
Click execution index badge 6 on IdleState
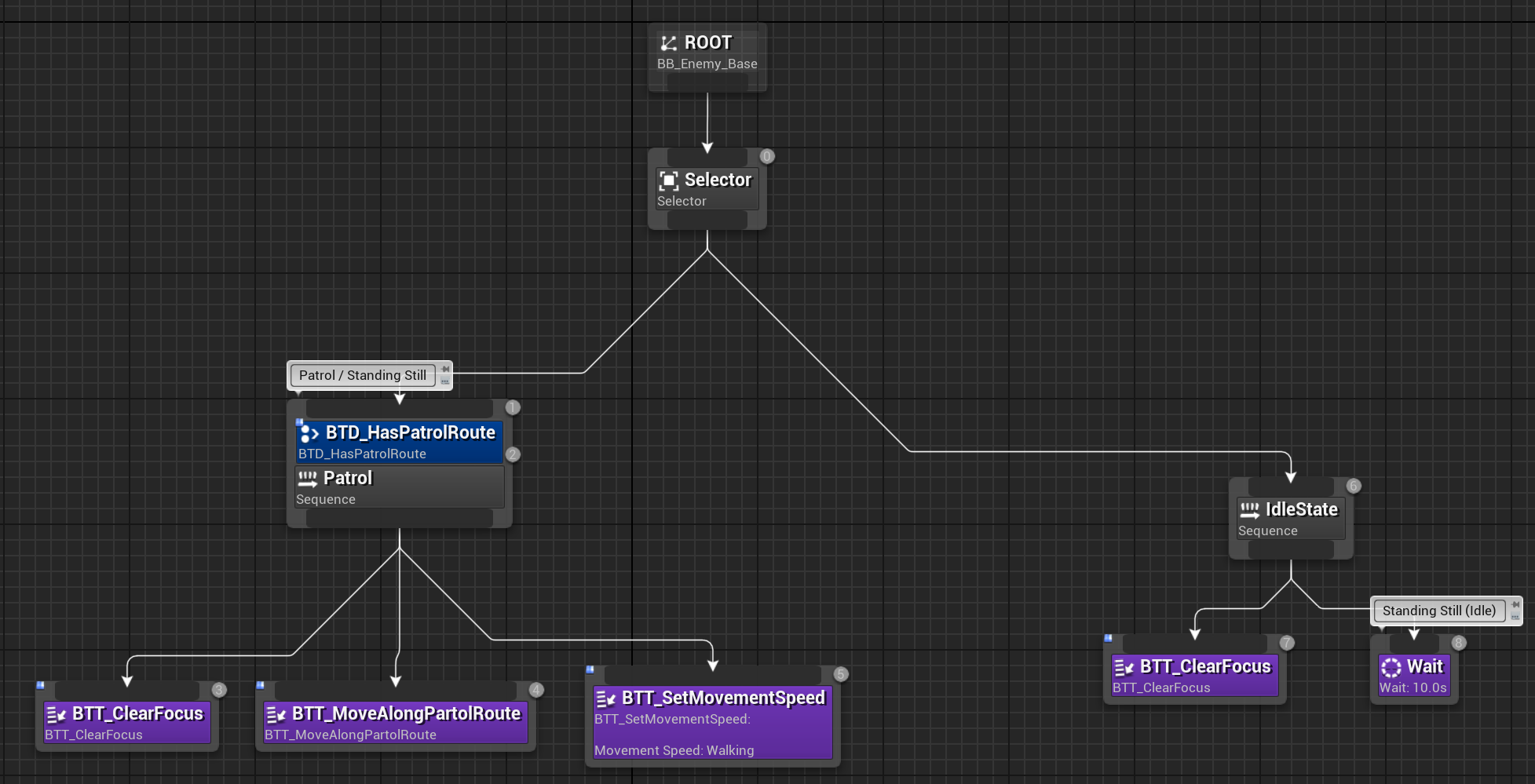coord(1354,486)
